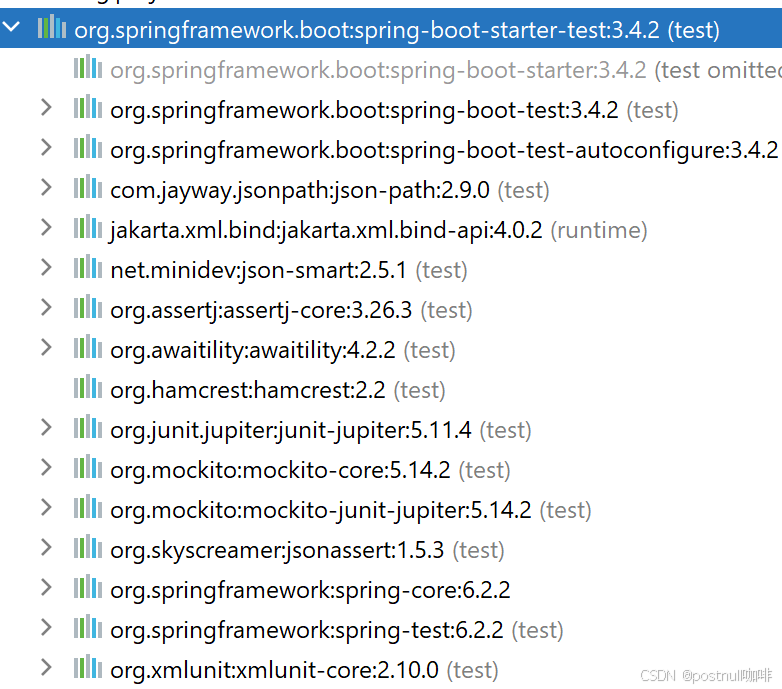The image size is (782, 689).
Task: Click the (runtime) scope label on jakarta.xml.bind-api
Action: pos(599,230)
